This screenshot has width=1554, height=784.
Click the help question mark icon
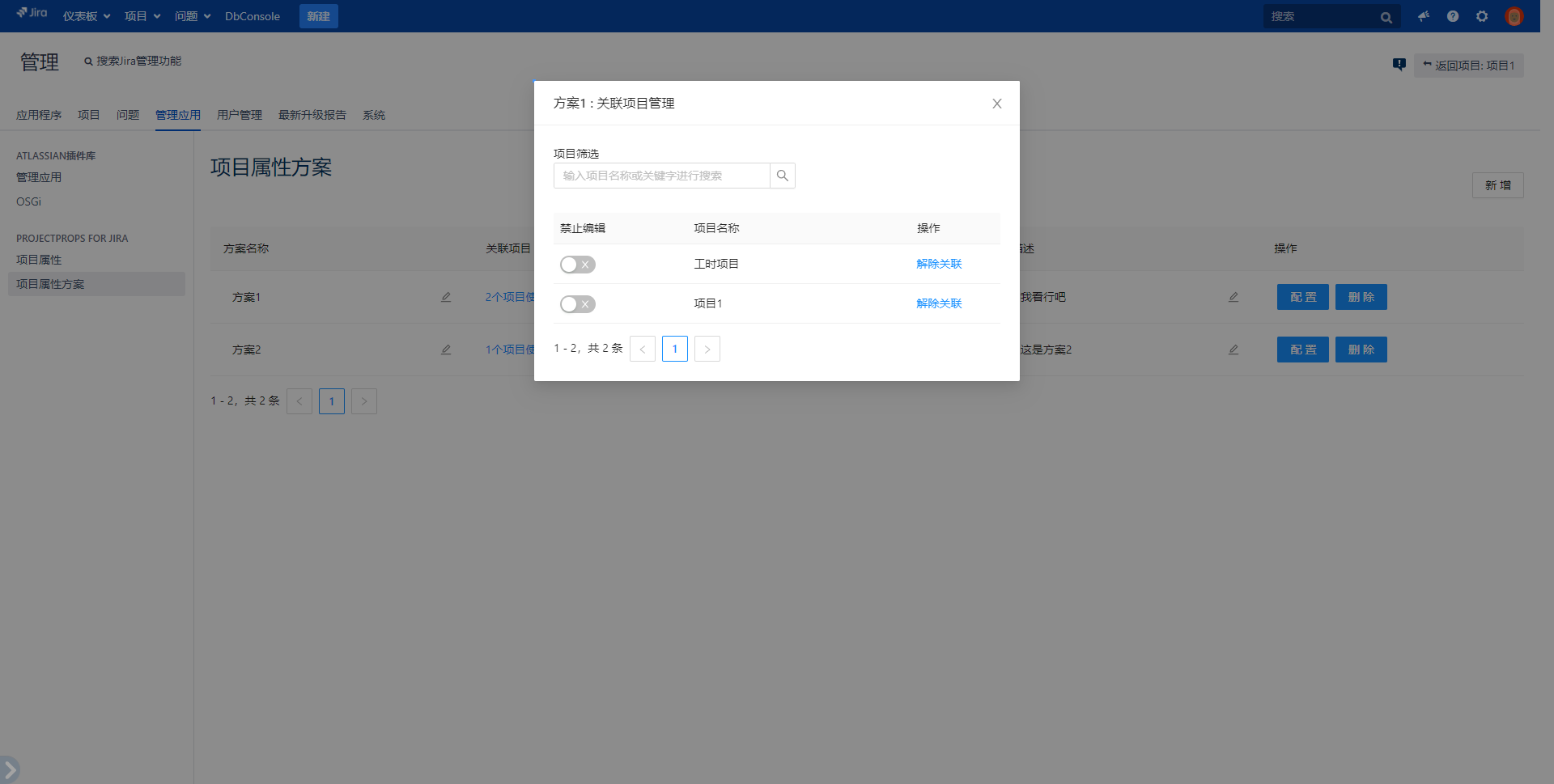1453,16
